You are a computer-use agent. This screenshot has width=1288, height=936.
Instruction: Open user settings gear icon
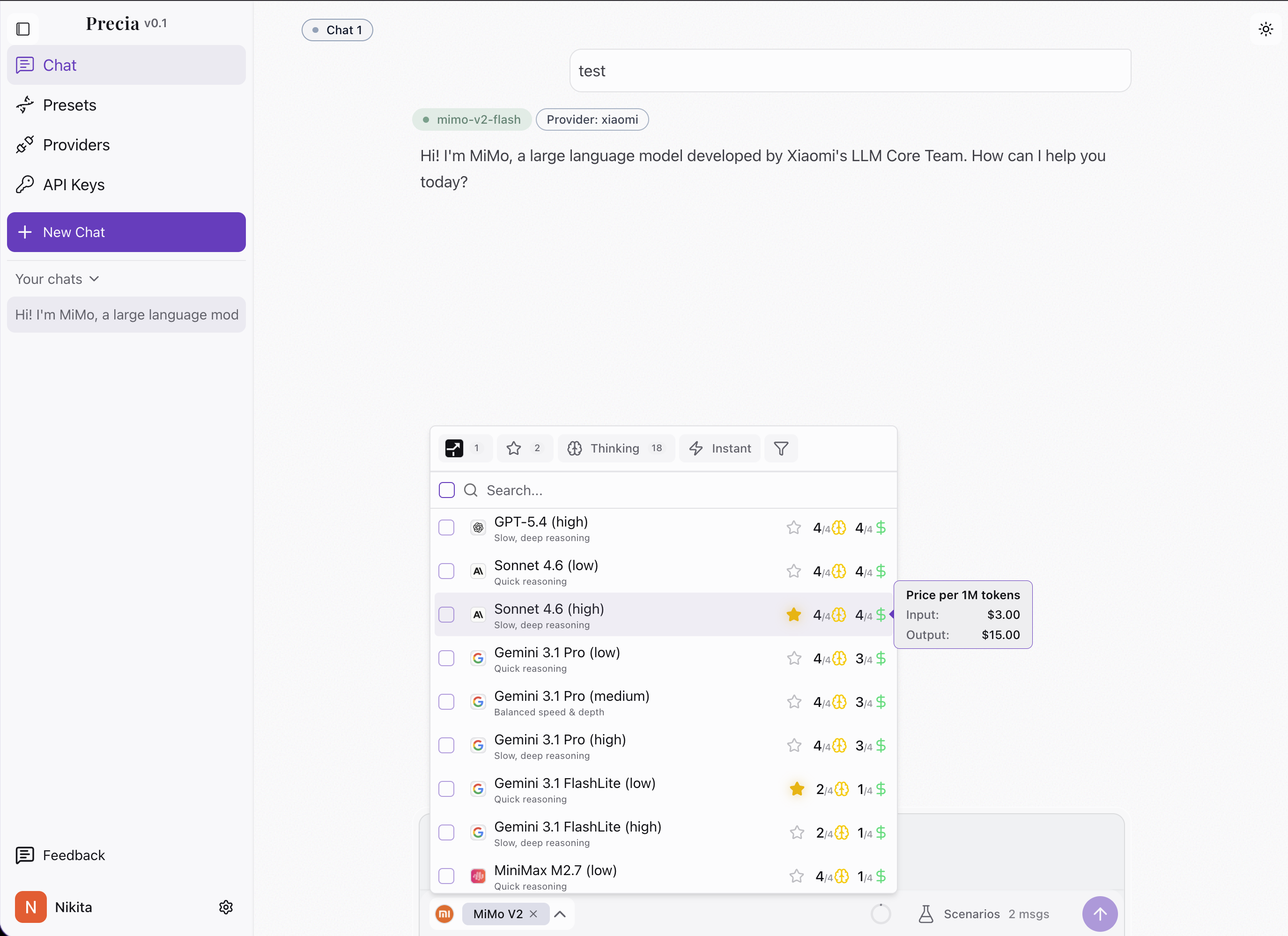226,907
